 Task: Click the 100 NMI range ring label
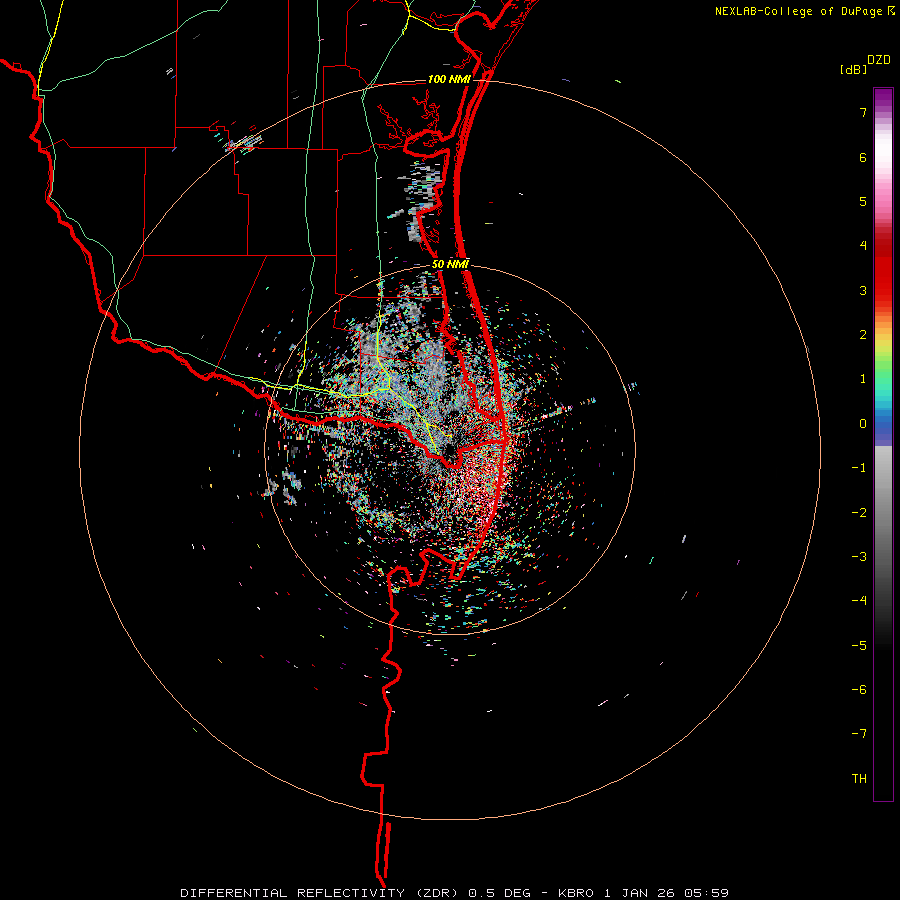click(449, 79)
